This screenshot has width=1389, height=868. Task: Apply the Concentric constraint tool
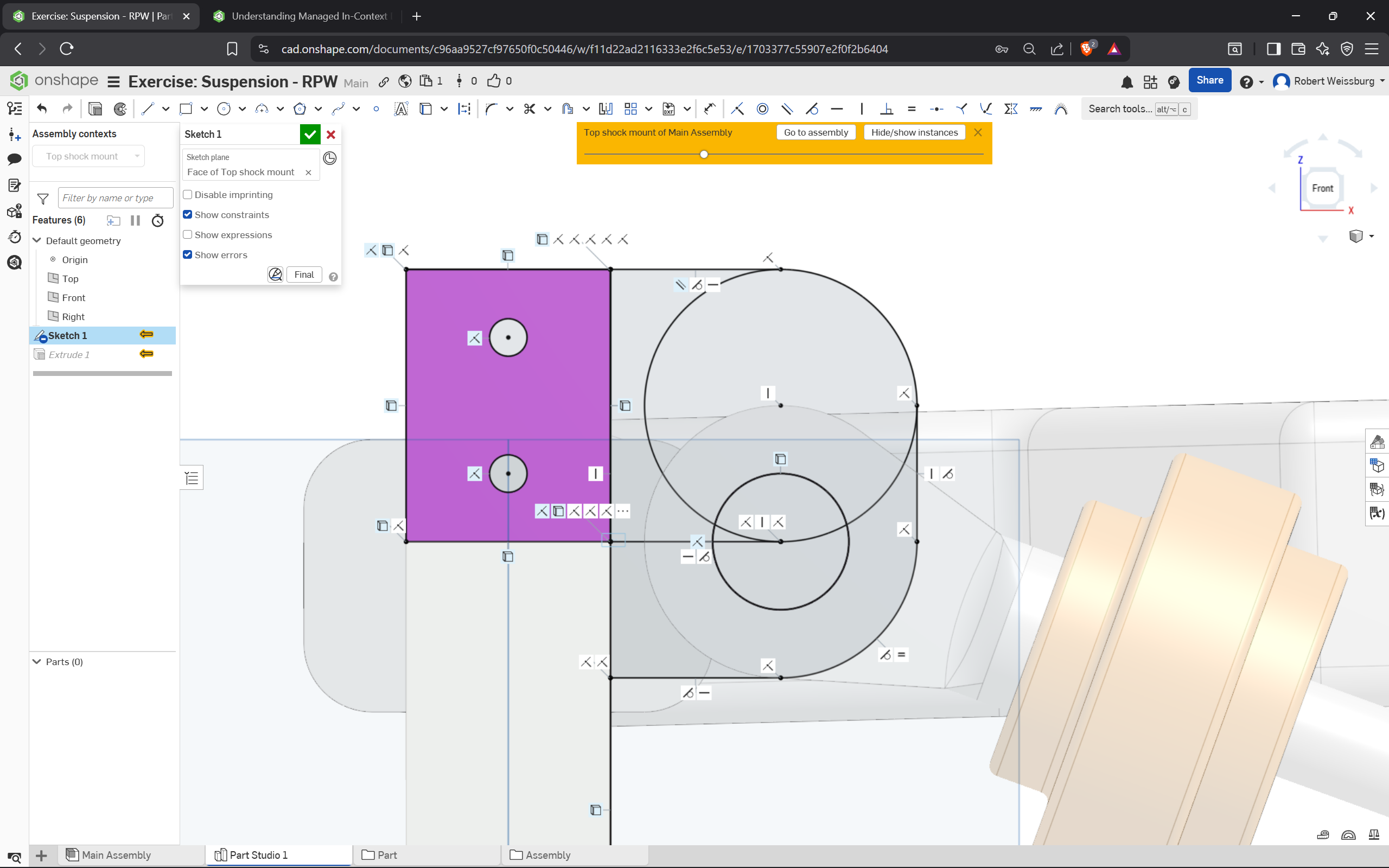tap(762, 109)
